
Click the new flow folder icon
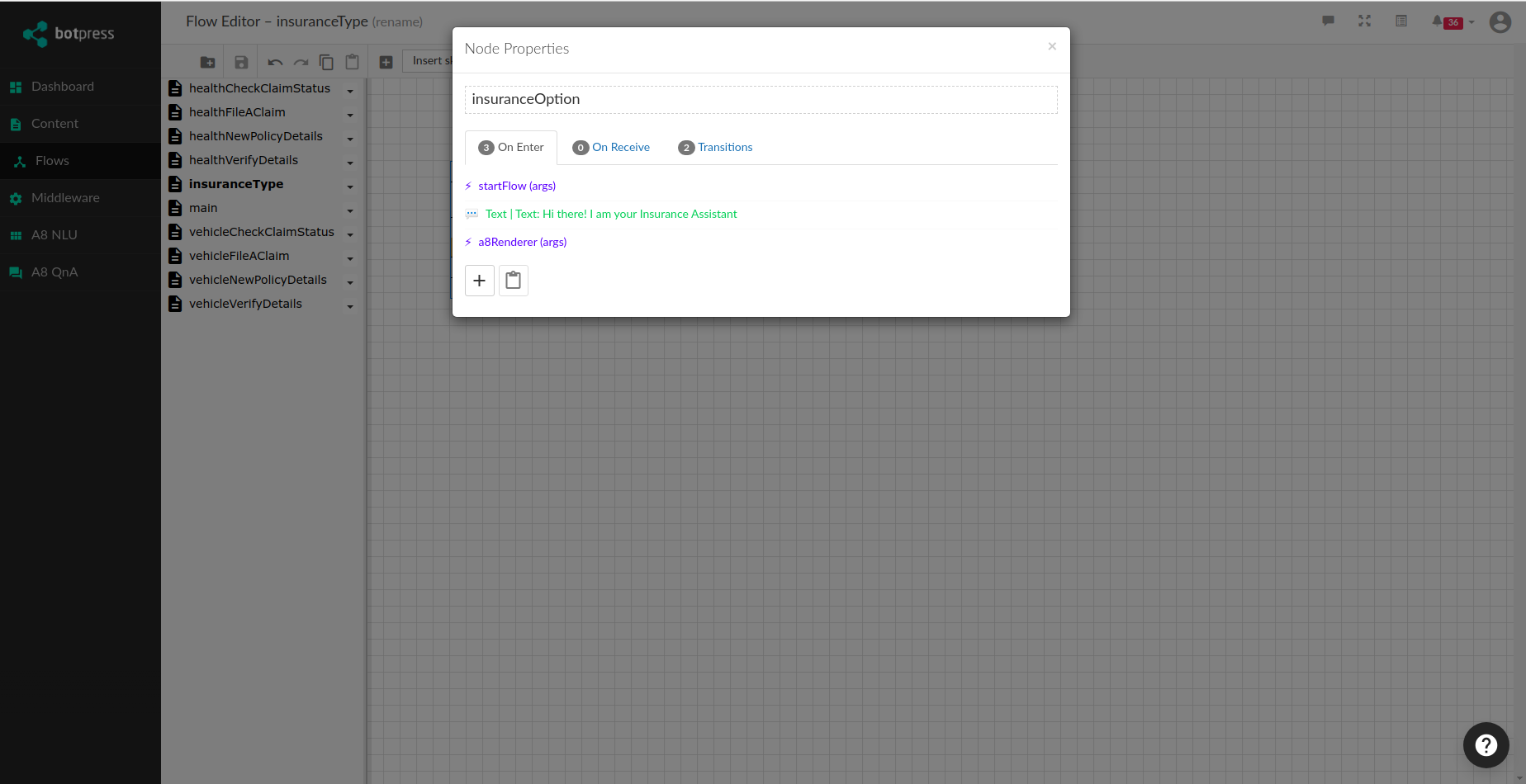click(208, 62)
